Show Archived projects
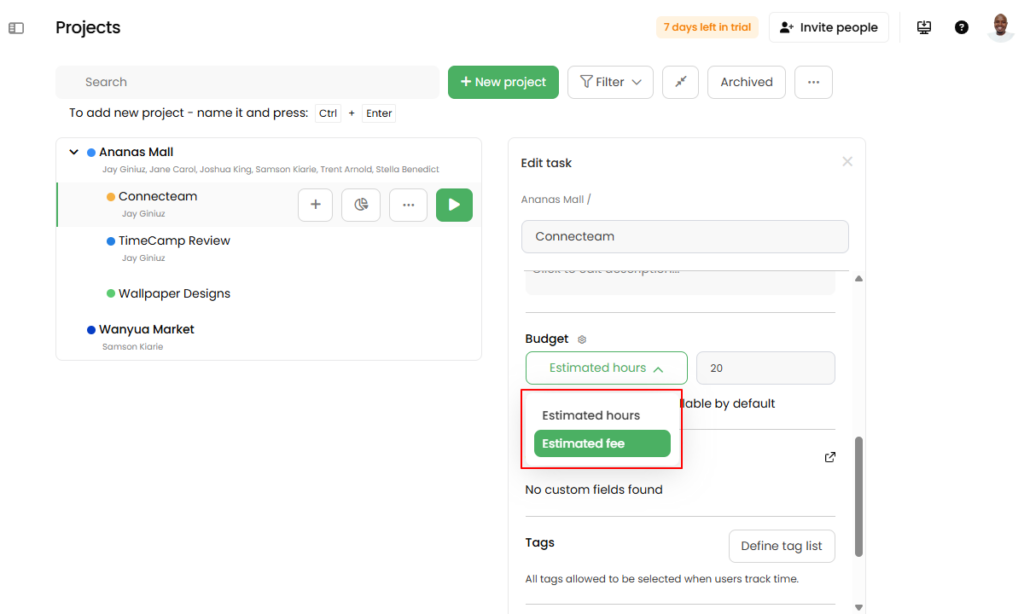The image size is (1024, 614). click(x=746, y=82)
